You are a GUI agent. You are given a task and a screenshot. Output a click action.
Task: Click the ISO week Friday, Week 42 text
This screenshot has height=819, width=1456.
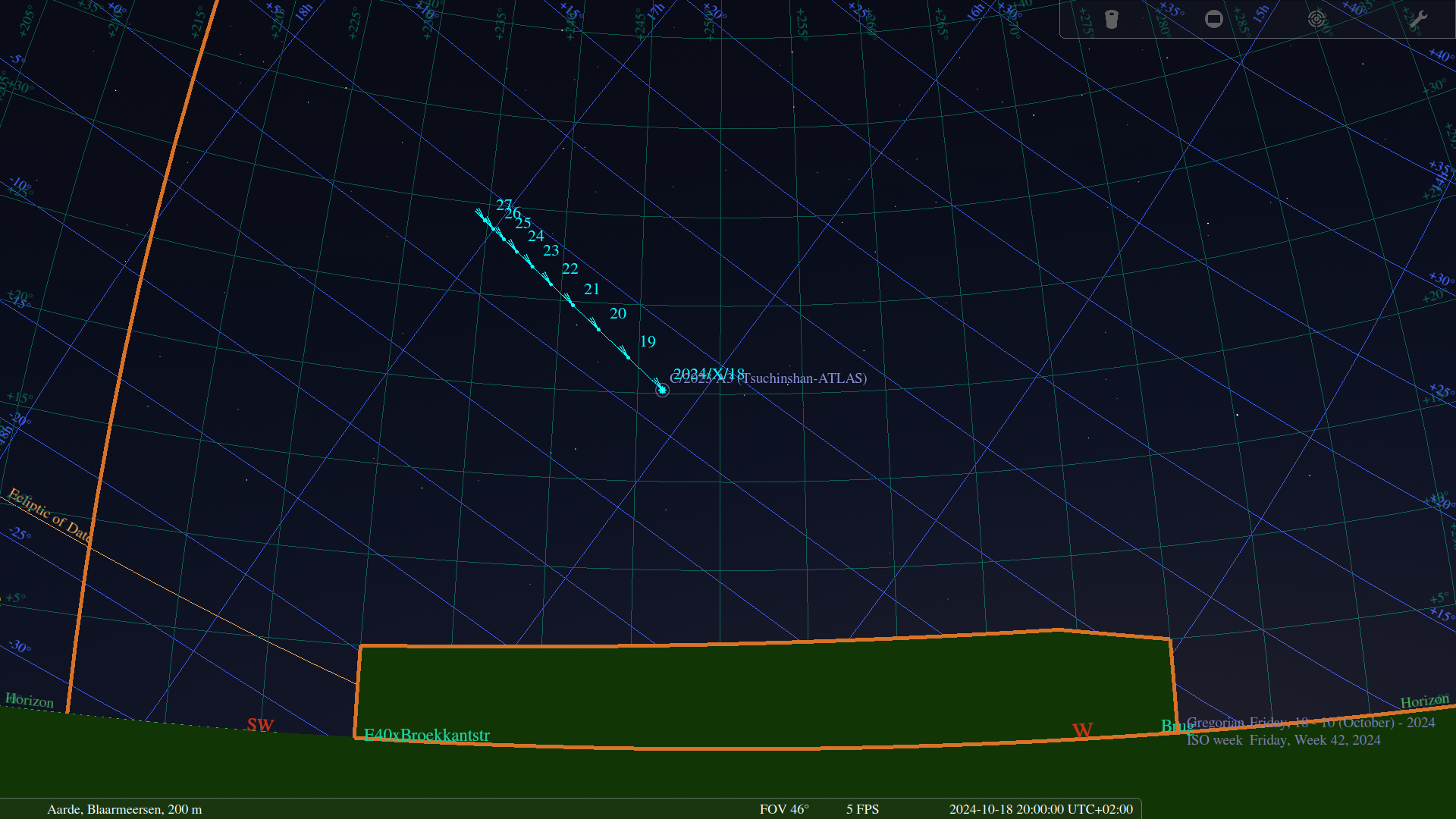[1283, 740]
